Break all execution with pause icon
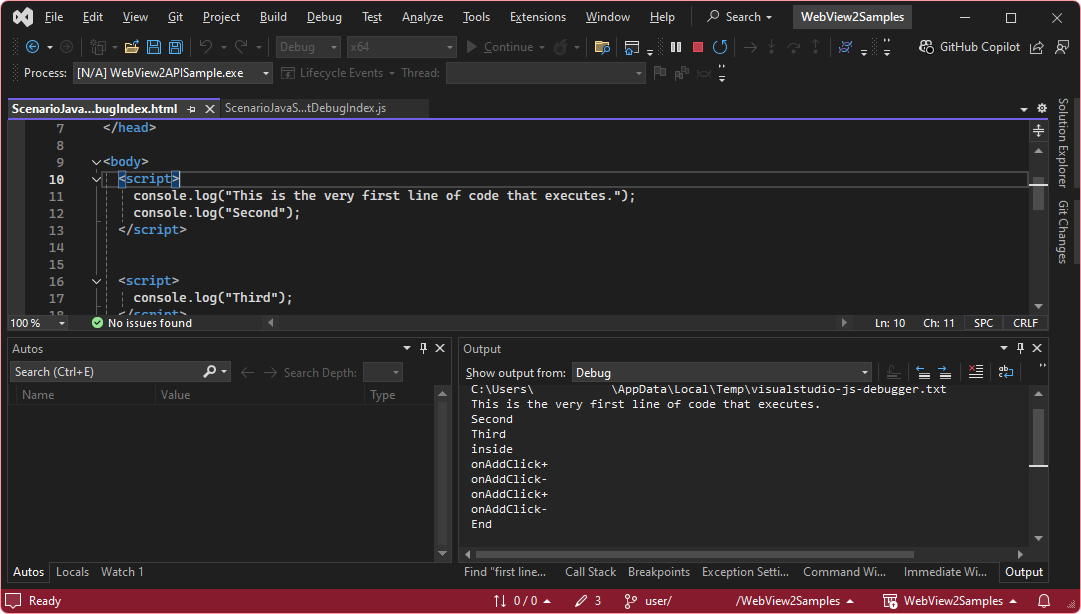Screen dimensions: 1081x614 click(675, 46)
